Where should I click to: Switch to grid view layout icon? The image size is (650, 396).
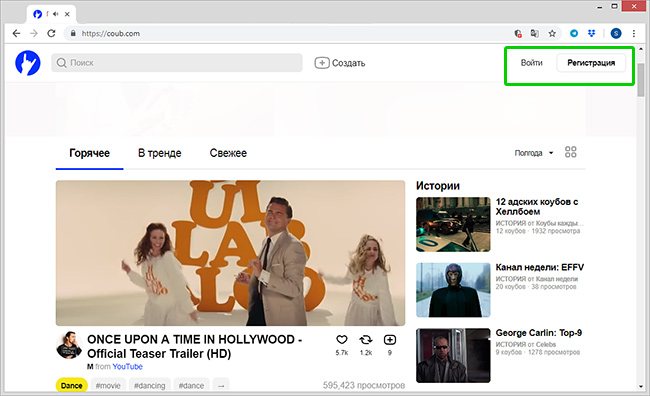[x=570, y=152]
